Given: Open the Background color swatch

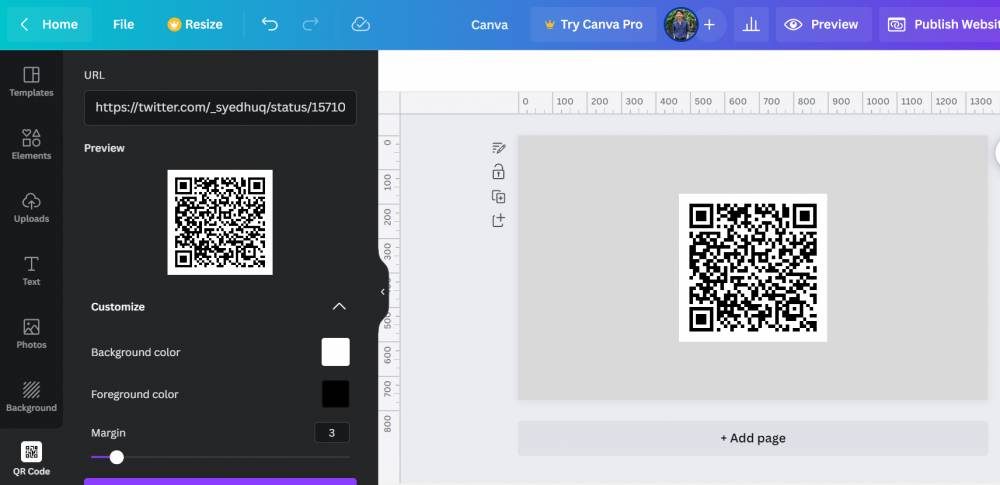Looking at the screenshot, I should tap(335, 352).
